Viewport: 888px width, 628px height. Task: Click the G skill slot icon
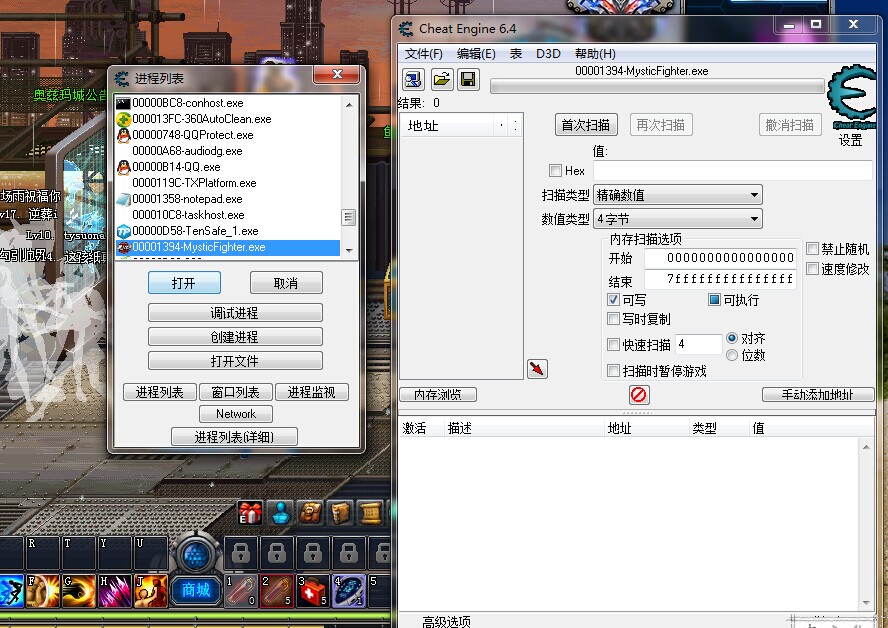tap(79, 591)
